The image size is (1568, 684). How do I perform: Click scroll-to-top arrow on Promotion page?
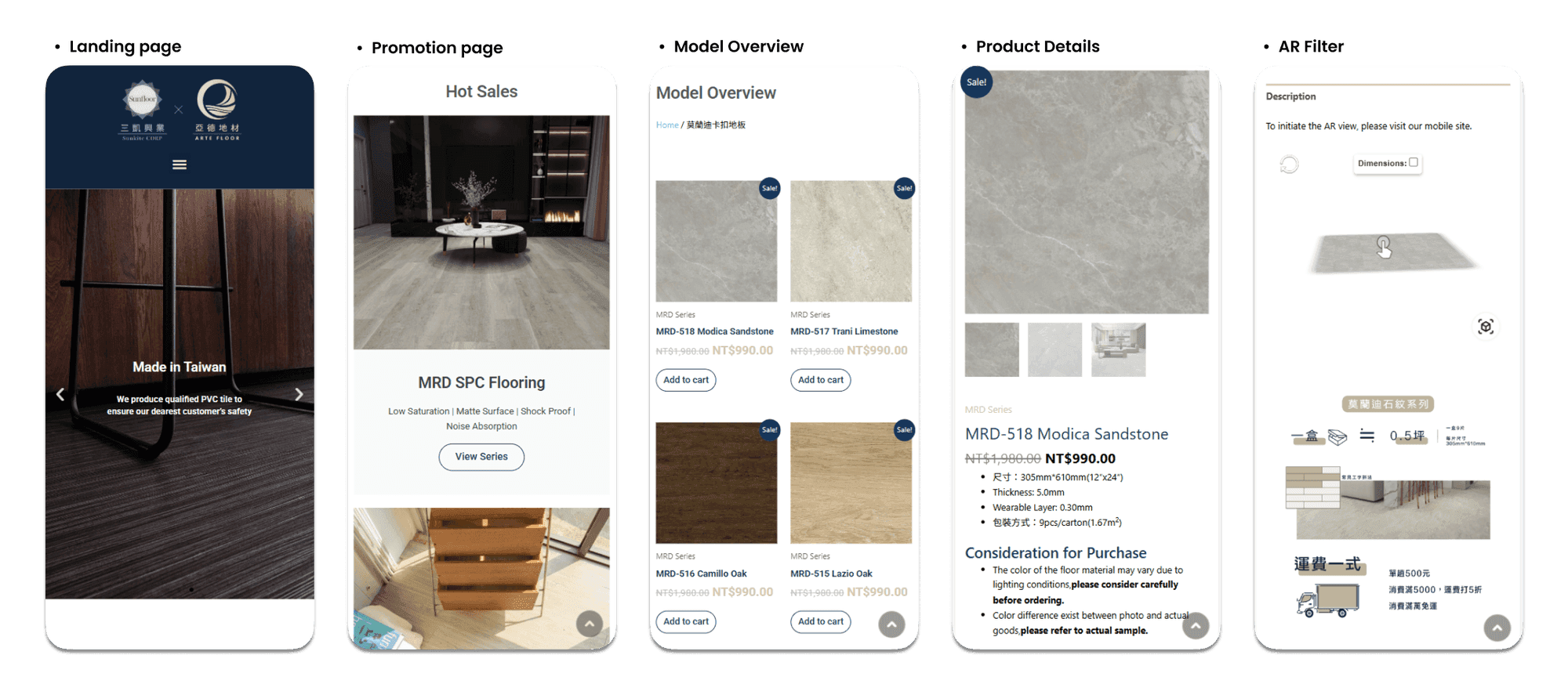tap(590, 624)
